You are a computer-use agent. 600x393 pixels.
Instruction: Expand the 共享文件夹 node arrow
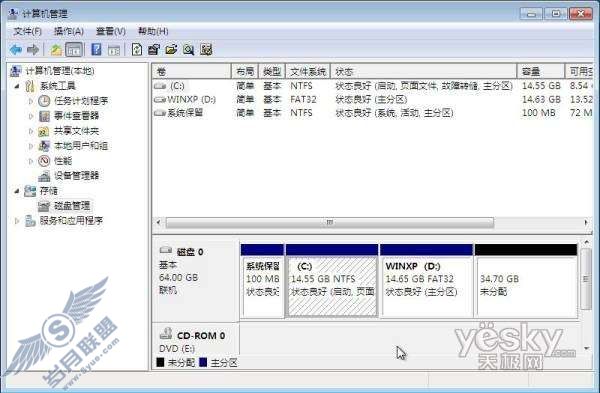31,131
